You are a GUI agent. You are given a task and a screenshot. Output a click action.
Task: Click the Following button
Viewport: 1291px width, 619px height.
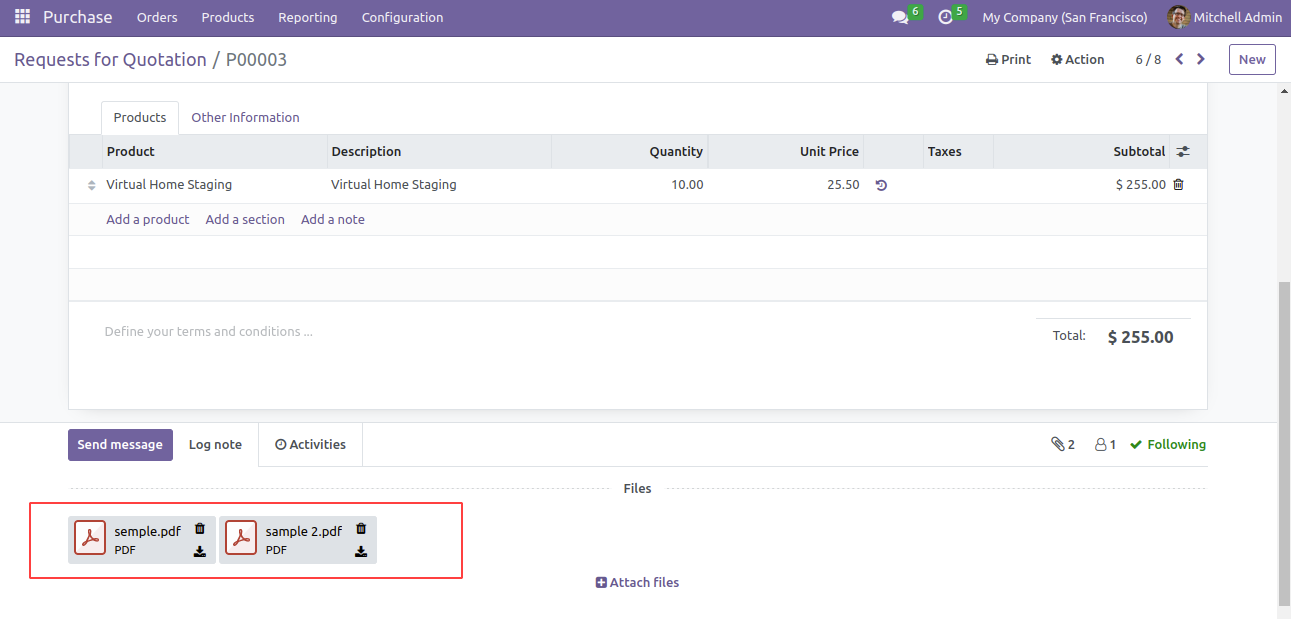(1168, 444)
